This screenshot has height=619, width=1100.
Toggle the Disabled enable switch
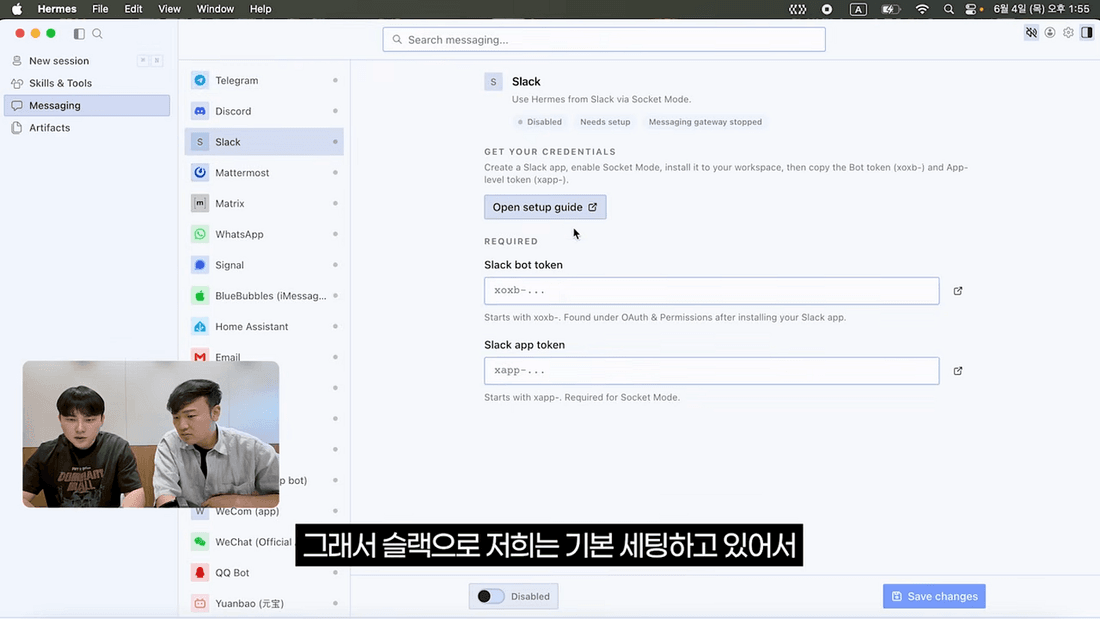tap(490, 597)
